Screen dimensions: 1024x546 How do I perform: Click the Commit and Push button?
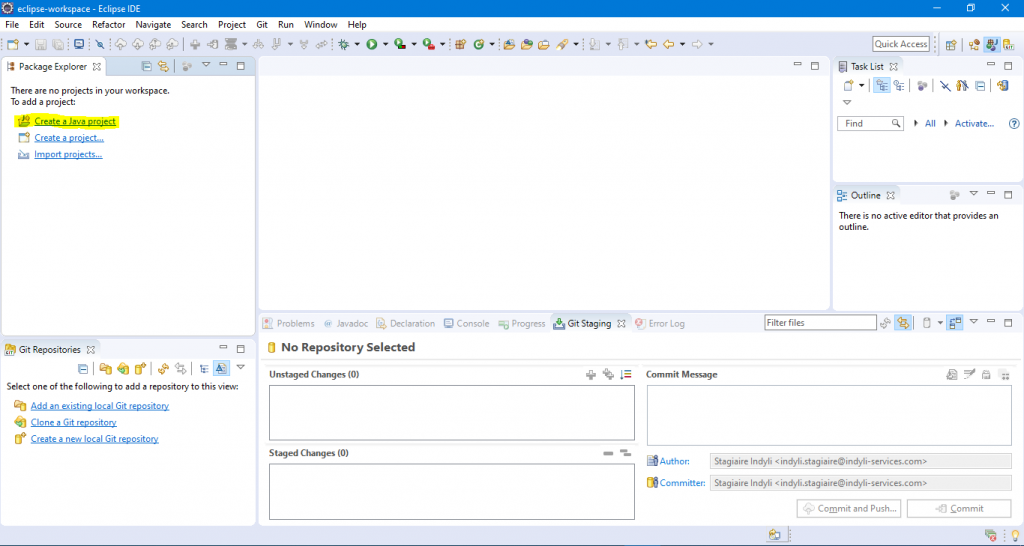849,509
